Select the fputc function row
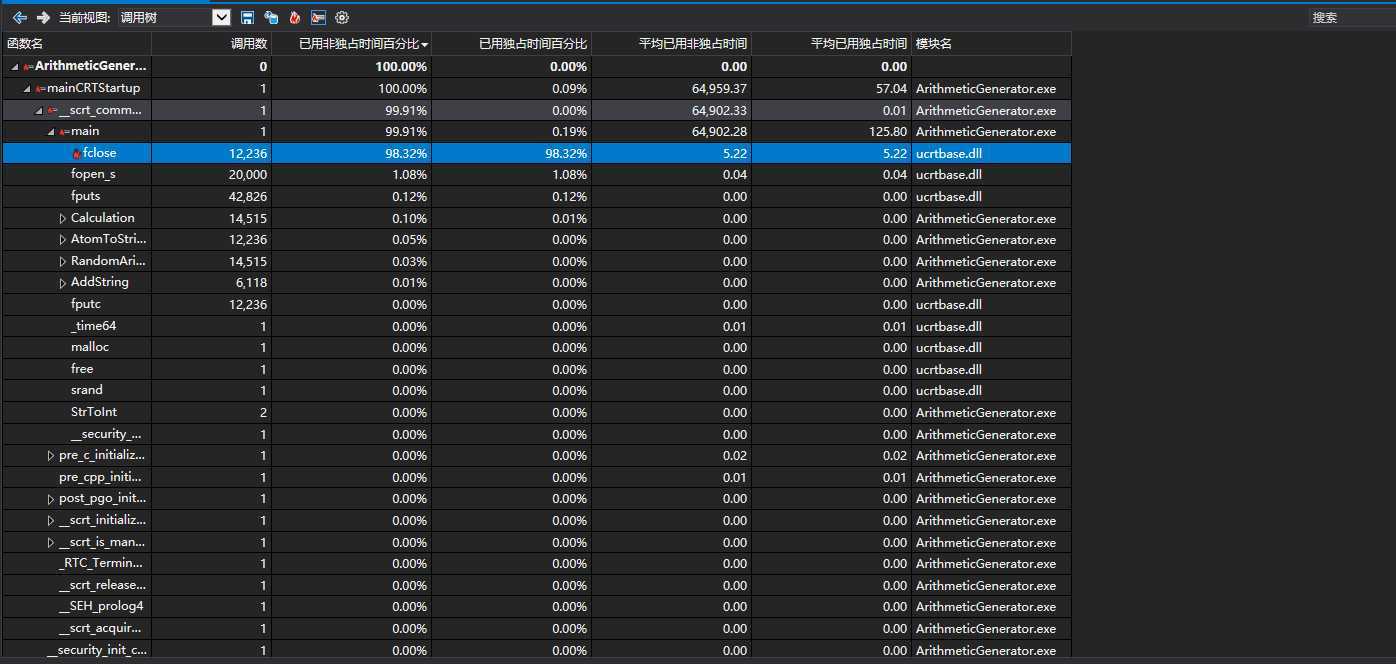Screen dimensions: 1396x664 (x=536, y=304)
